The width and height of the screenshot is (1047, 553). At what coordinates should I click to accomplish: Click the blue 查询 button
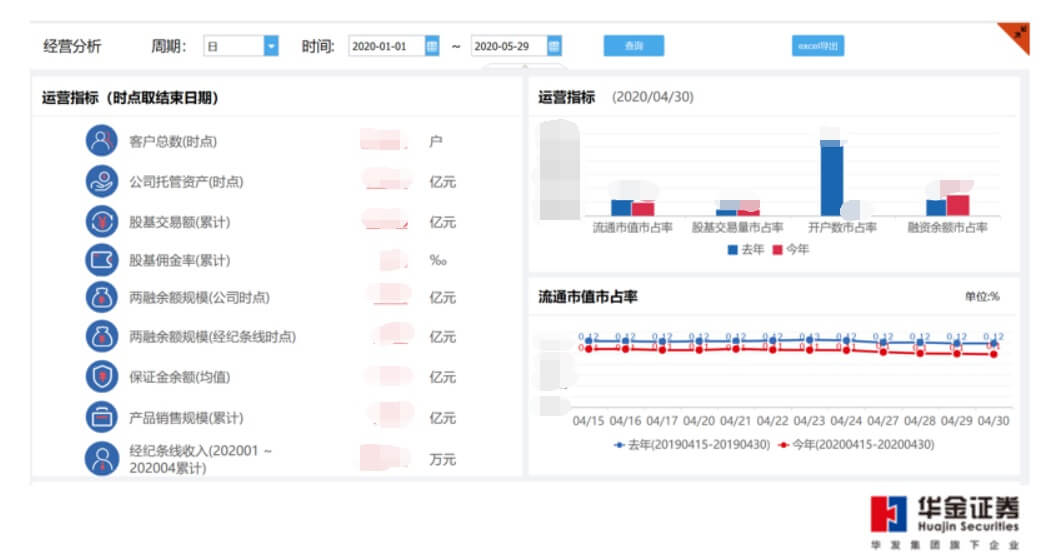click(634, 45)
